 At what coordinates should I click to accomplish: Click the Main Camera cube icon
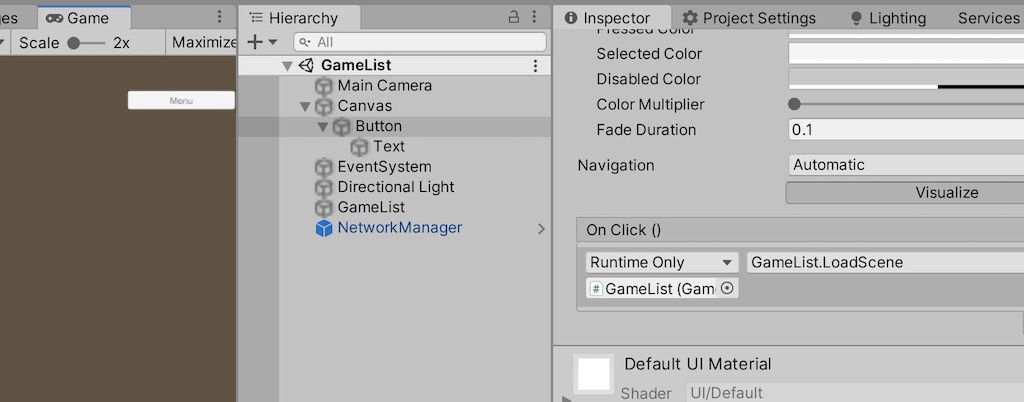coord(324,86)
